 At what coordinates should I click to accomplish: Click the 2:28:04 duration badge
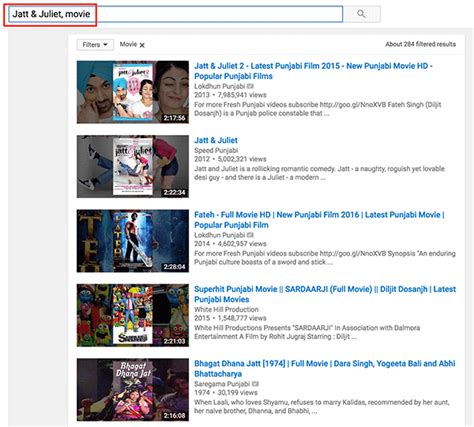click(174, 267)
